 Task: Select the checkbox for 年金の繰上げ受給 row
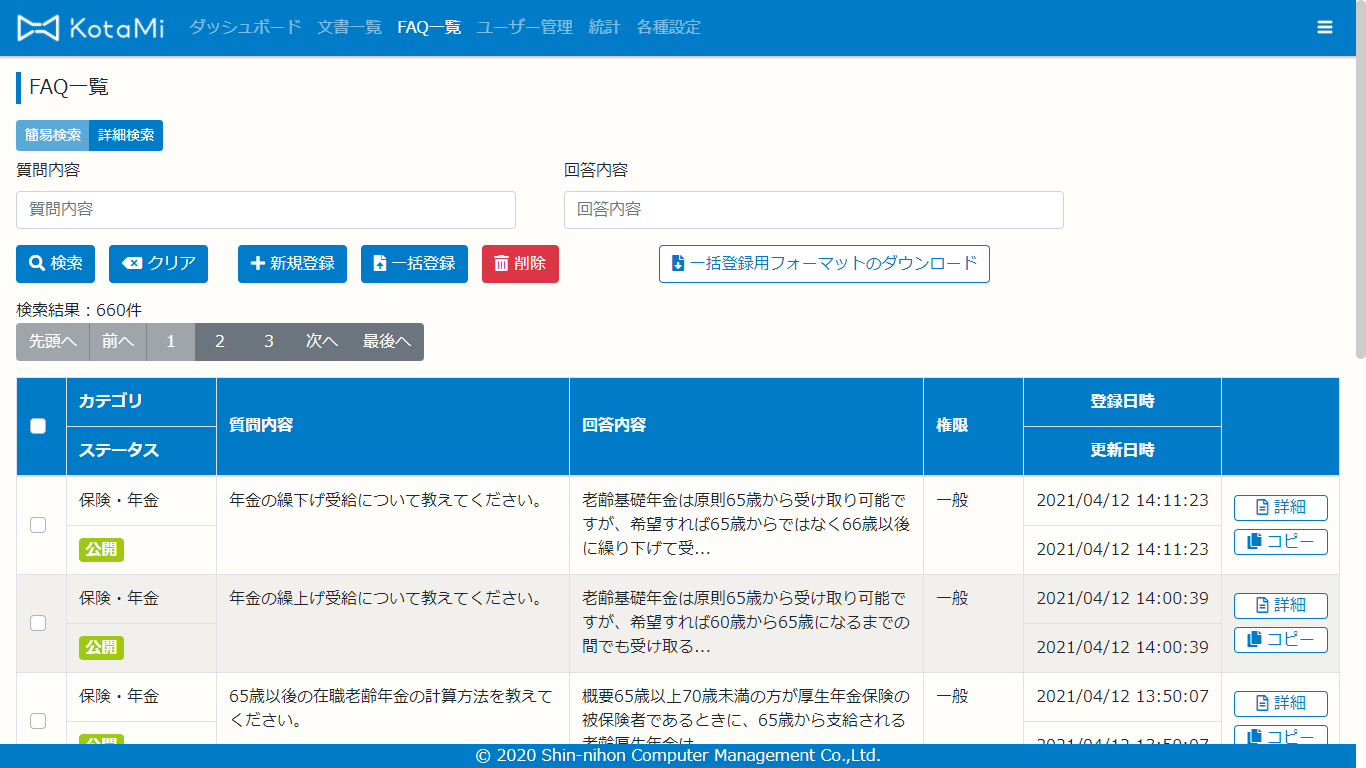click(x=38, y=623)
